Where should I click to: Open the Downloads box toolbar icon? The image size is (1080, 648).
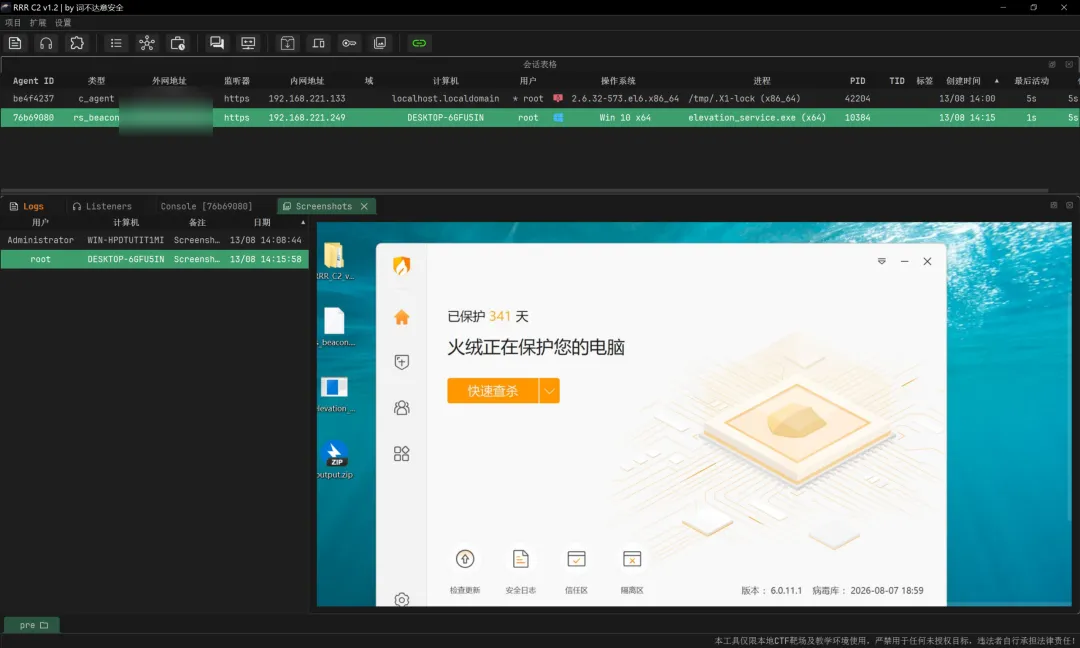287,43
